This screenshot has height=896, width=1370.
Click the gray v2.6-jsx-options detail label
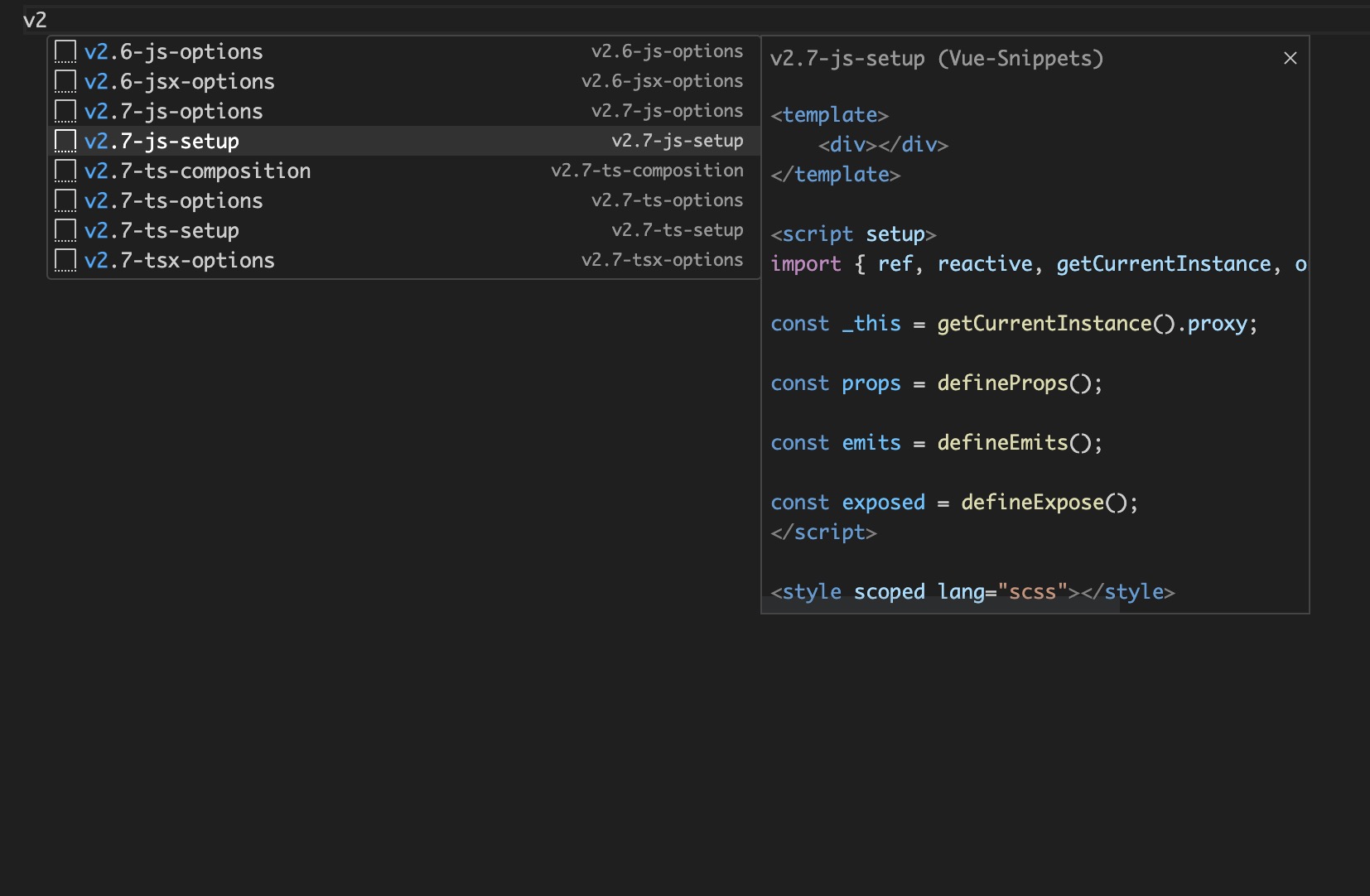(x=662, y=81)
